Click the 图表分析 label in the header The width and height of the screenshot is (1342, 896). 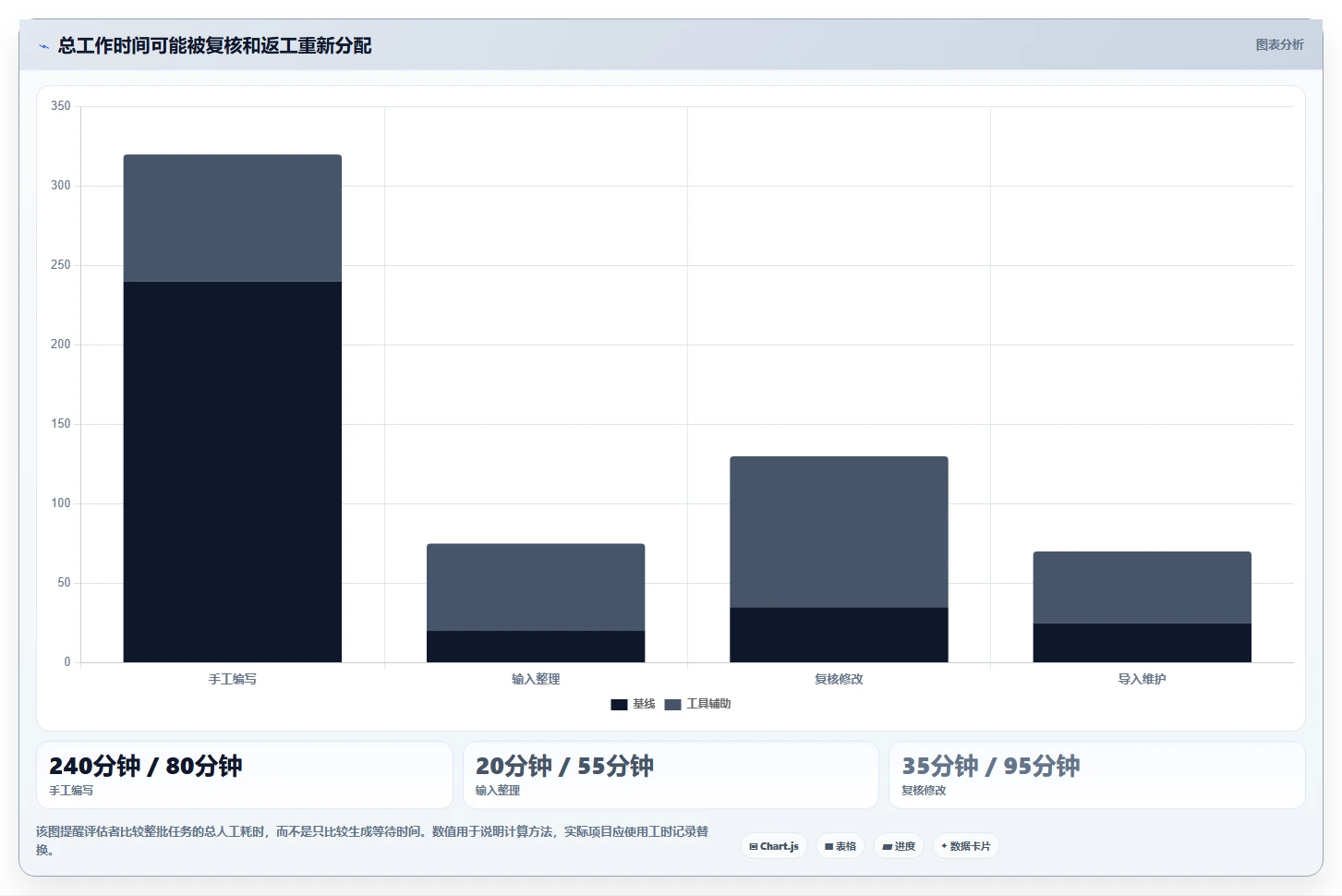1279,44
